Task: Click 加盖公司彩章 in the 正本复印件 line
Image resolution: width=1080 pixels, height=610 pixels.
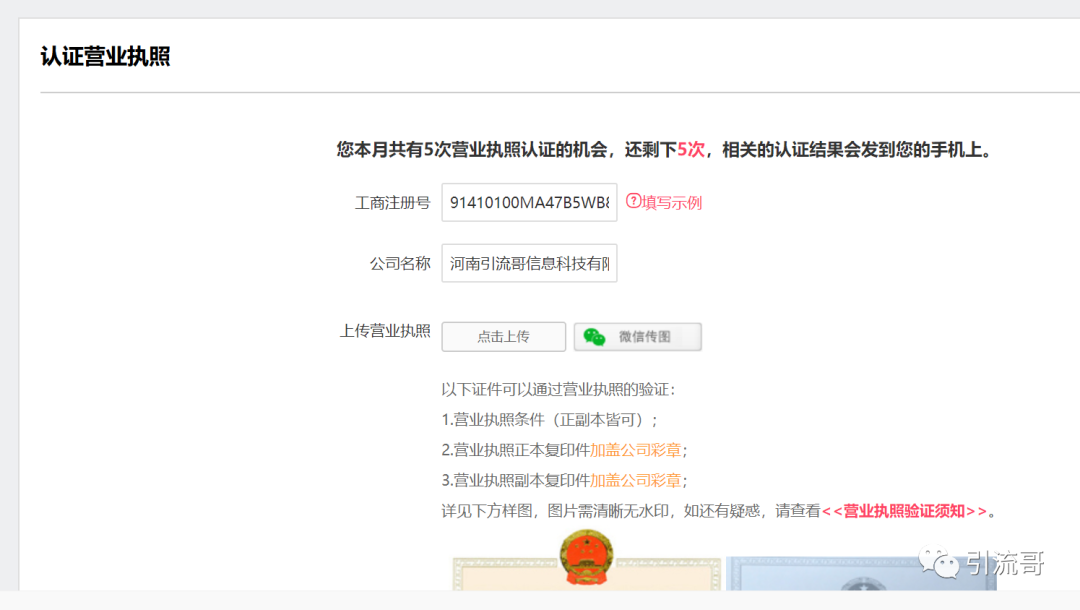Action: point(636,450)
